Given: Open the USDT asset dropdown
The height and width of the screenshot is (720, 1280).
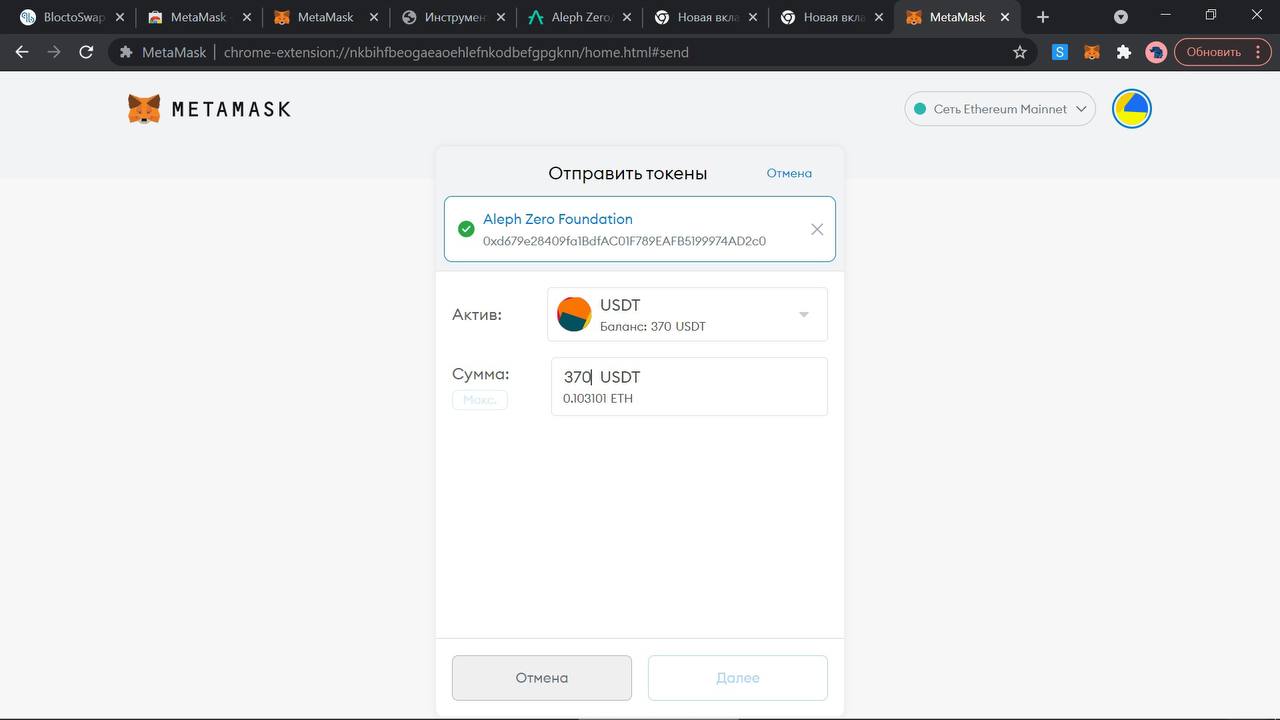Looking at the screenshot, I should click(687, 314).
